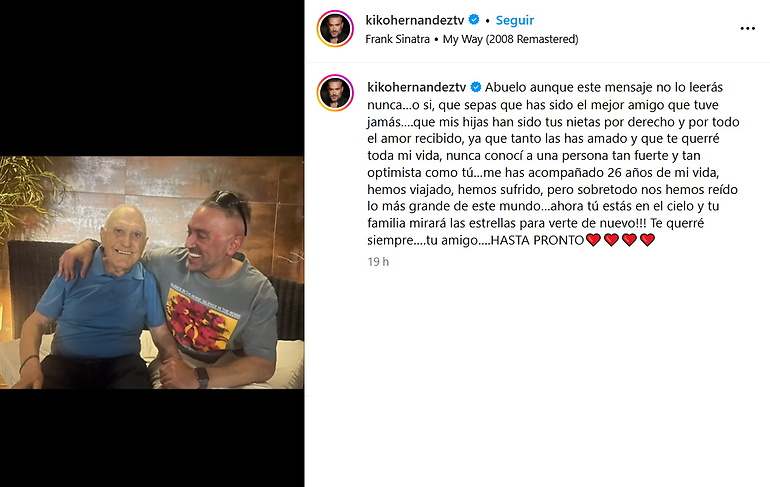
Task: Click the word Abuelo starting the caption
Action: point(503,87)
